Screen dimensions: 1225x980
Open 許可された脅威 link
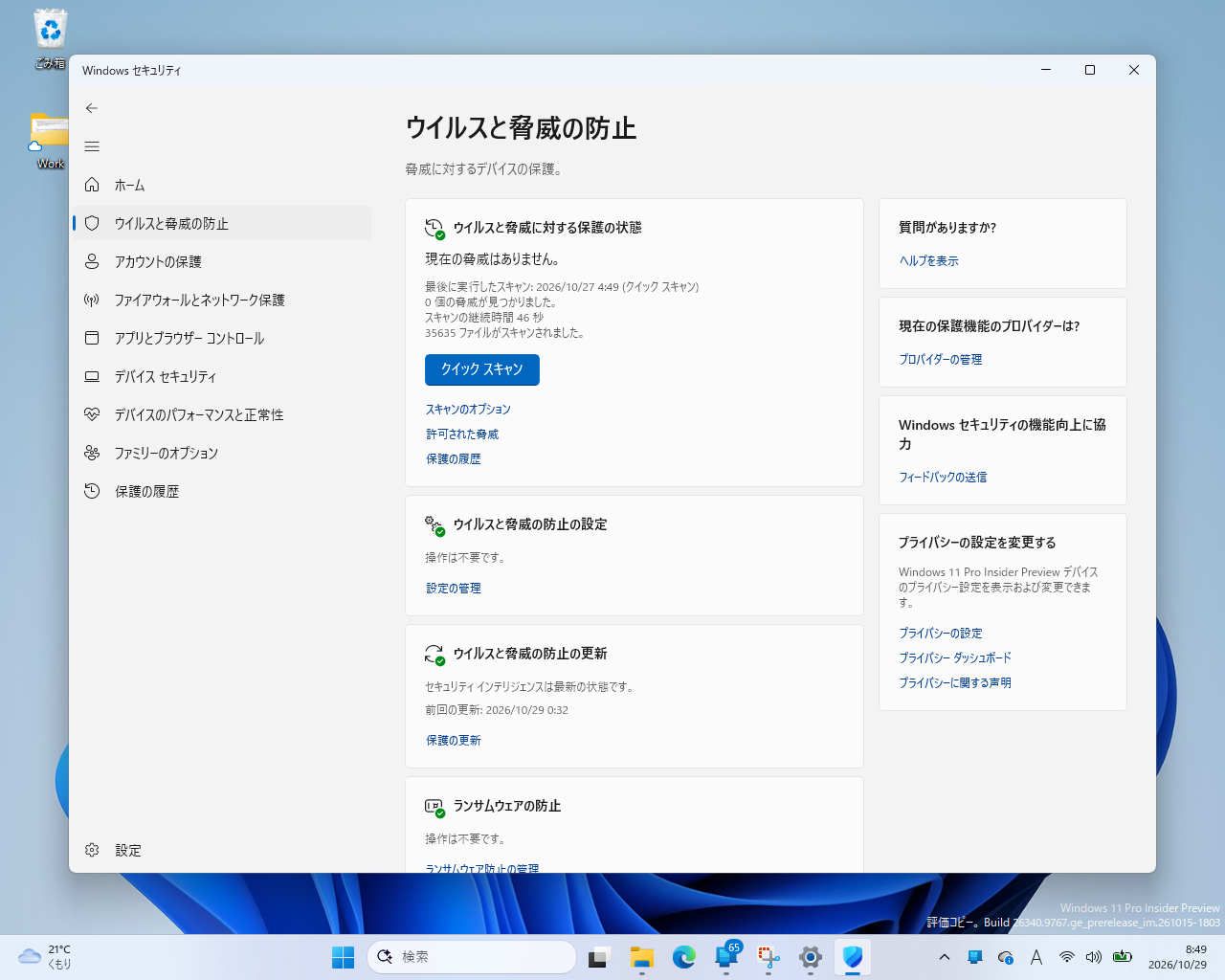pyautogui.click(x=462, y=434)
